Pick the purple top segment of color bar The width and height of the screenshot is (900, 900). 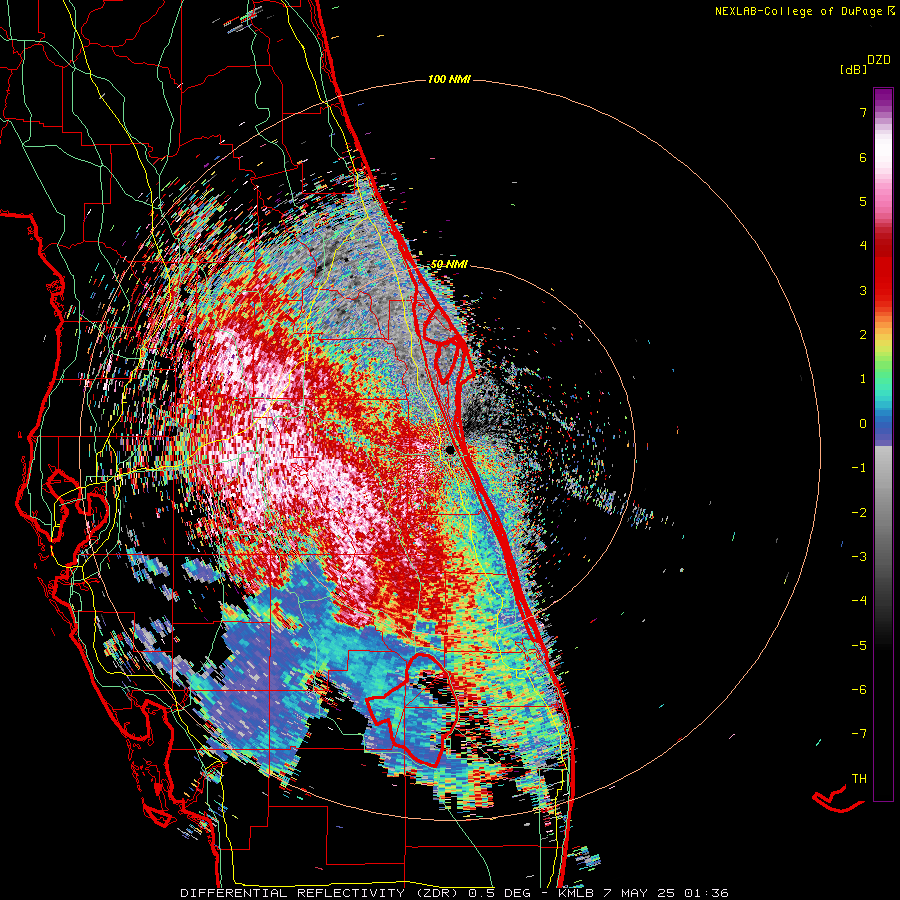coord(883,99)
